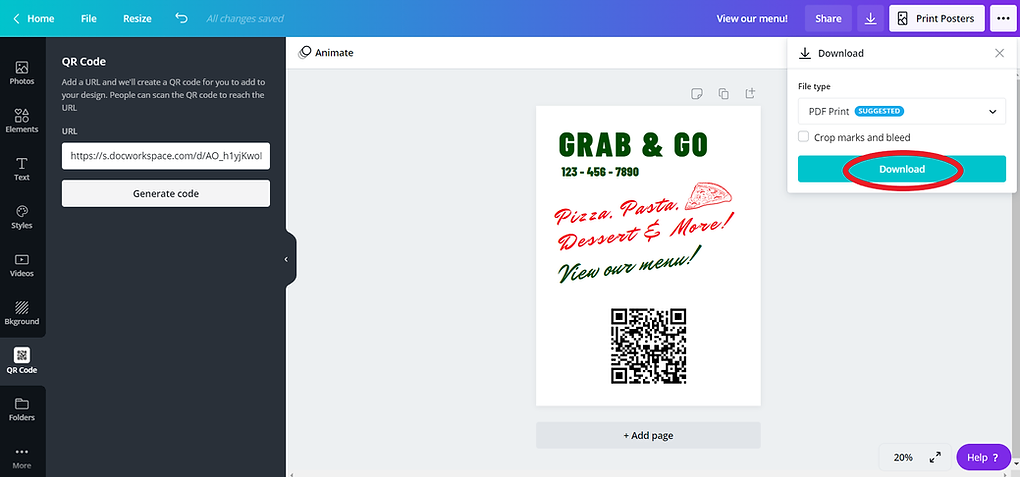Click the design title 'View our menu!'

point(752,19)
